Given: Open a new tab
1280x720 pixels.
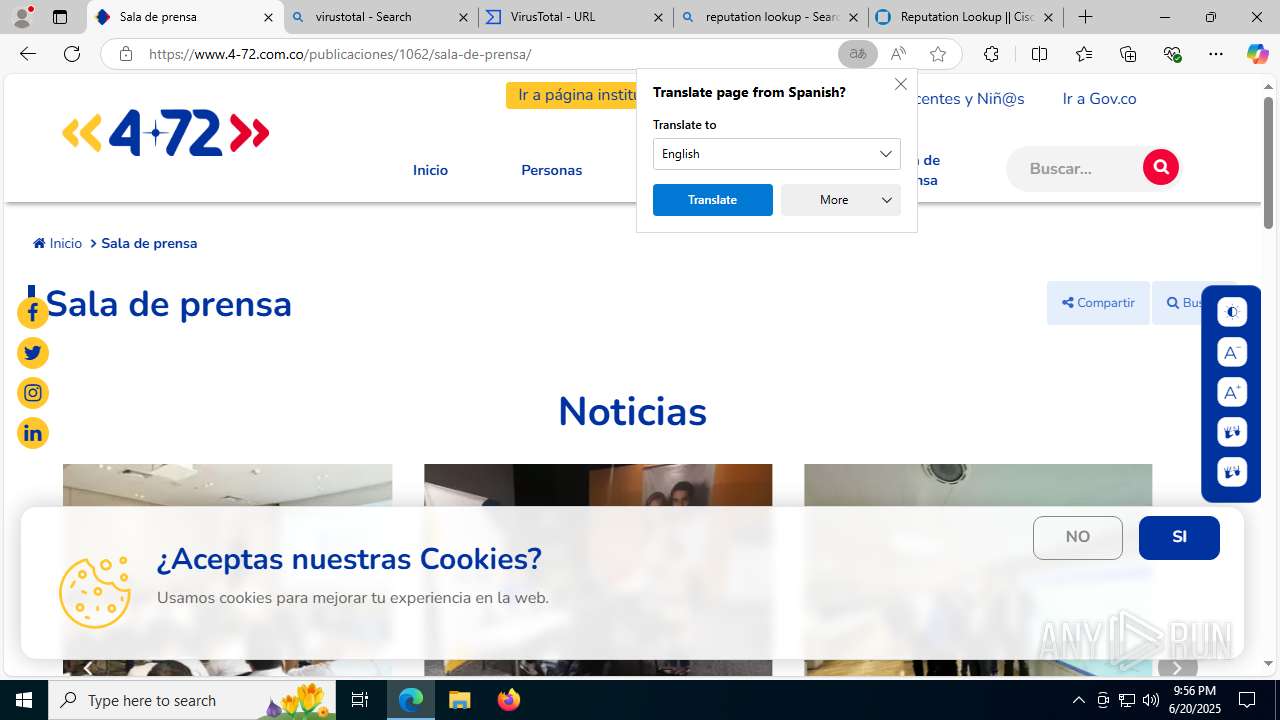Looking at the screenshot, I should point(1086,17).
